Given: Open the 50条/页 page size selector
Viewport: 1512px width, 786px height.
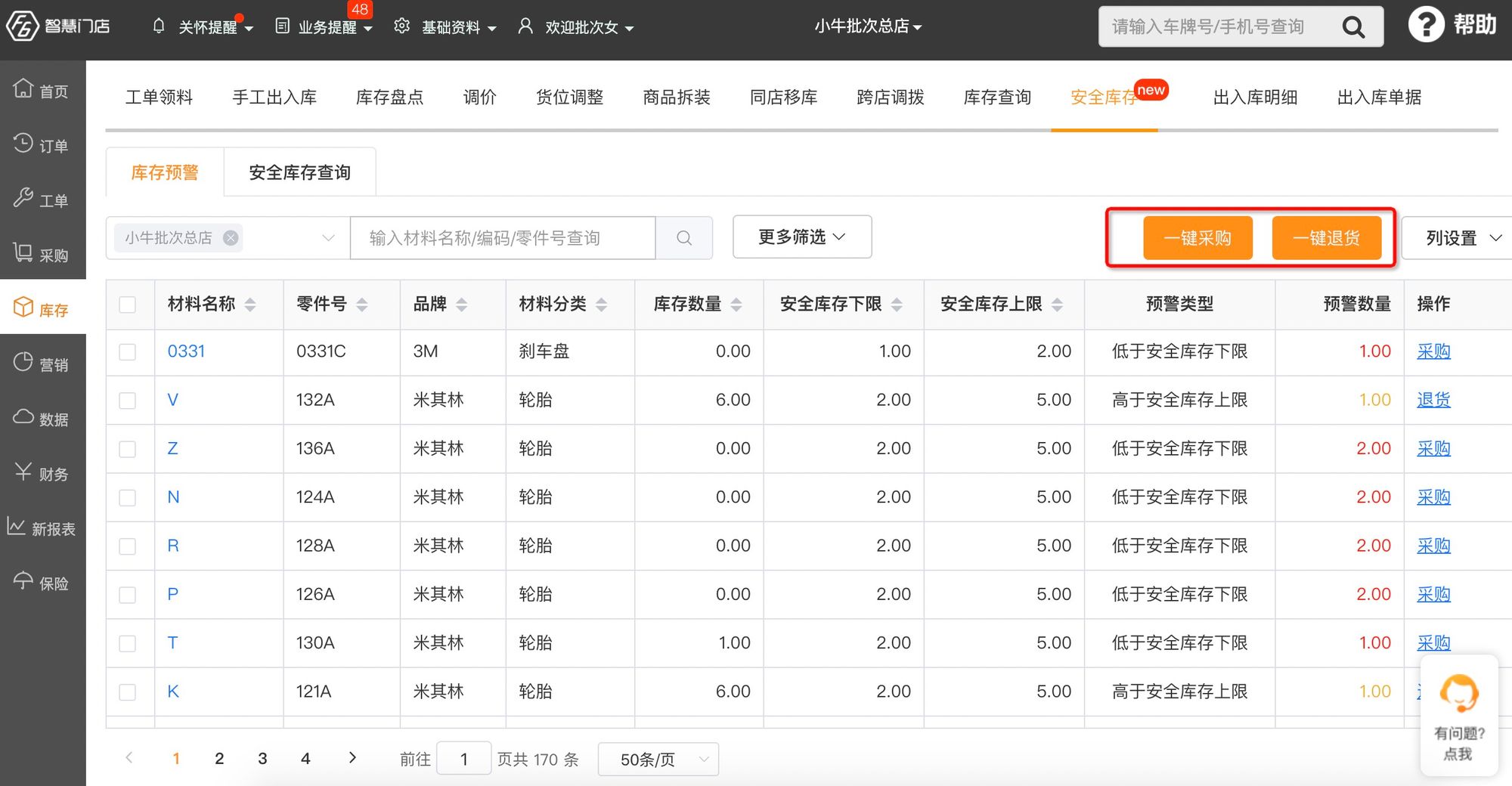Looking at the screenshot, I should (657, 759).
